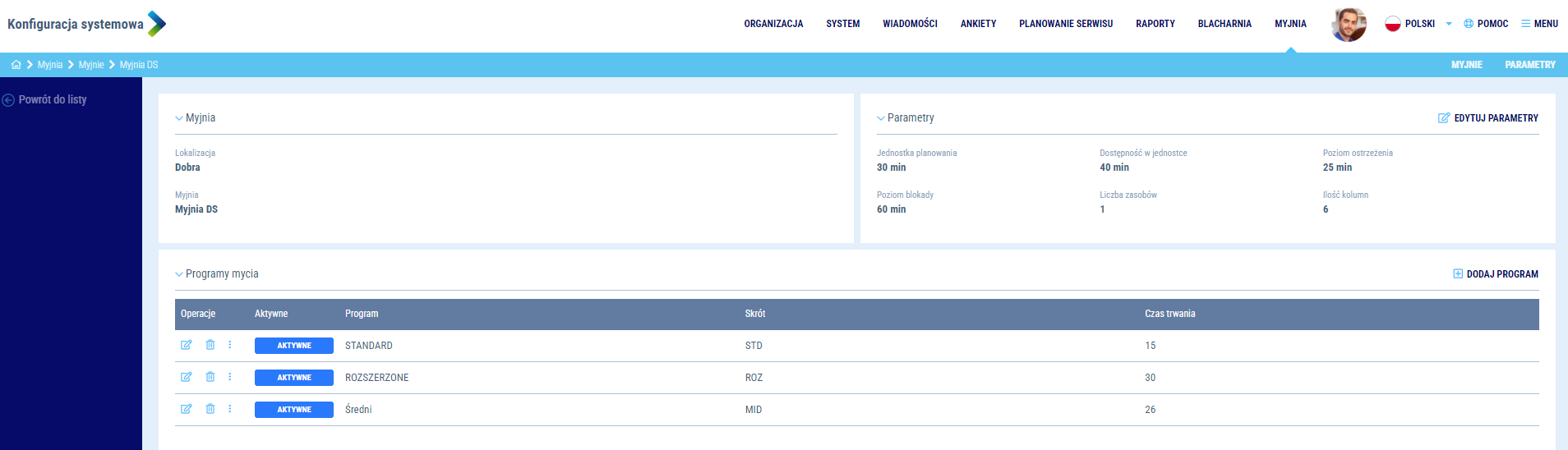
Task: Edit the Średni program with pencil icon
Action: click(x=187, y=409)
